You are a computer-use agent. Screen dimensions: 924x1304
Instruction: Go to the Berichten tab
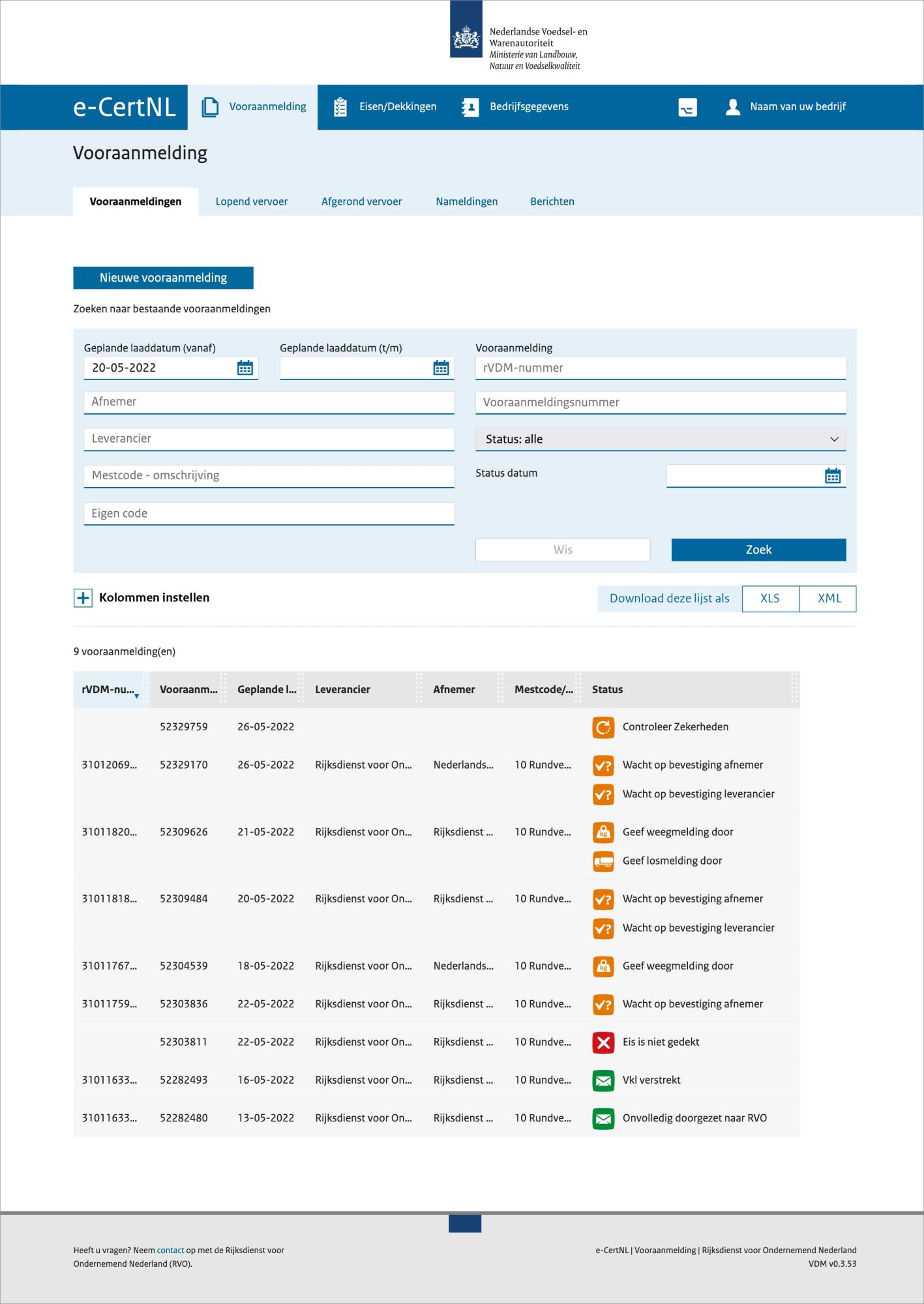pyautogui.click(x=552, y=201)
